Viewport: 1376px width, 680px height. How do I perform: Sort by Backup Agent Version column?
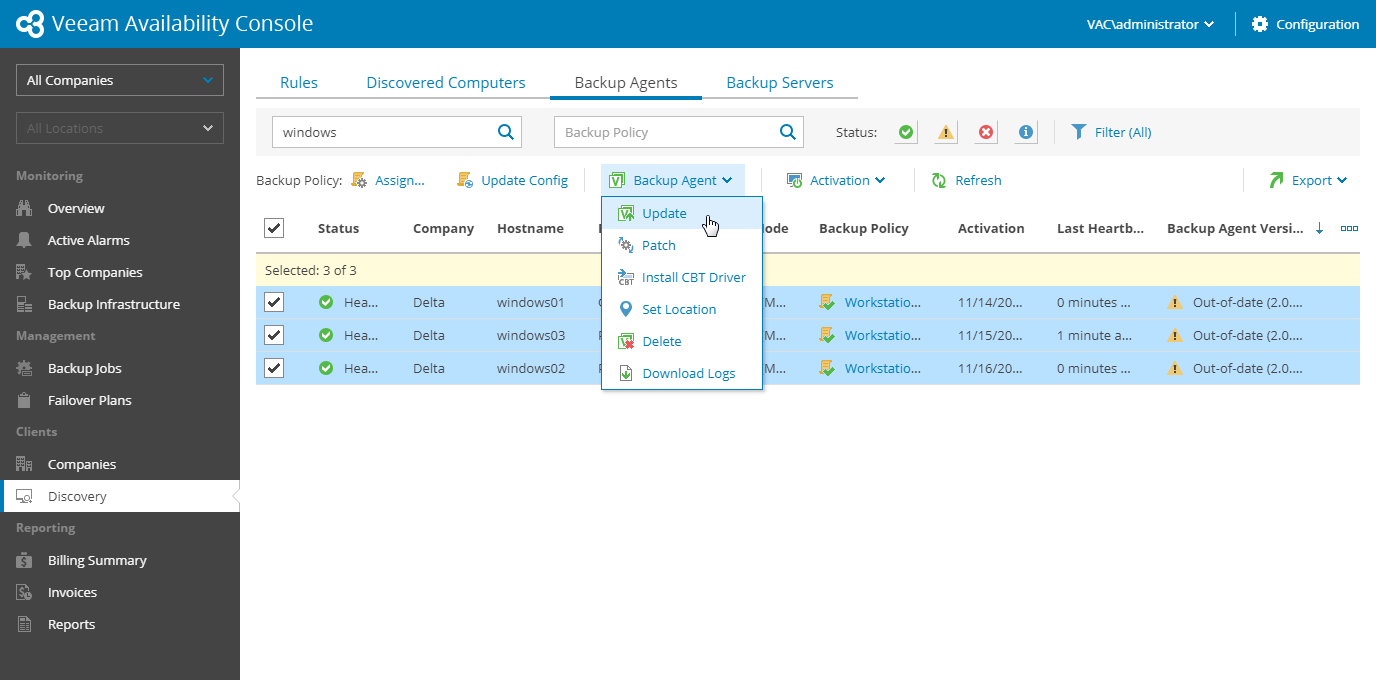point(1235,228)
